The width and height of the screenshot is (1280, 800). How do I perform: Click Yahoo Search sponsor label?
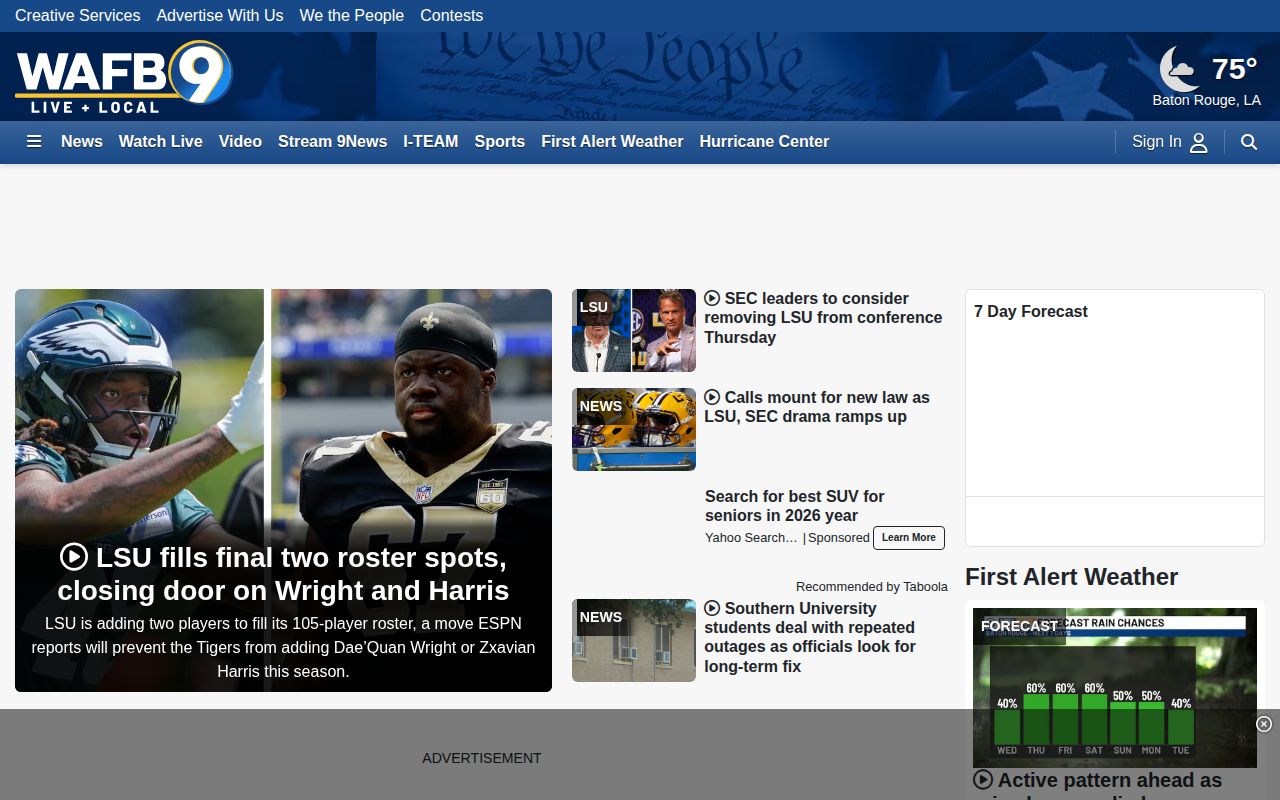[751, 538]
